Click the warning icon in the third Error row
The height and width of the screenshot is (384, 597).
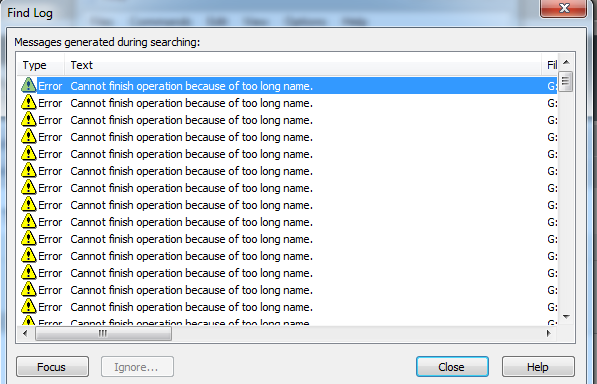point(29,120)
